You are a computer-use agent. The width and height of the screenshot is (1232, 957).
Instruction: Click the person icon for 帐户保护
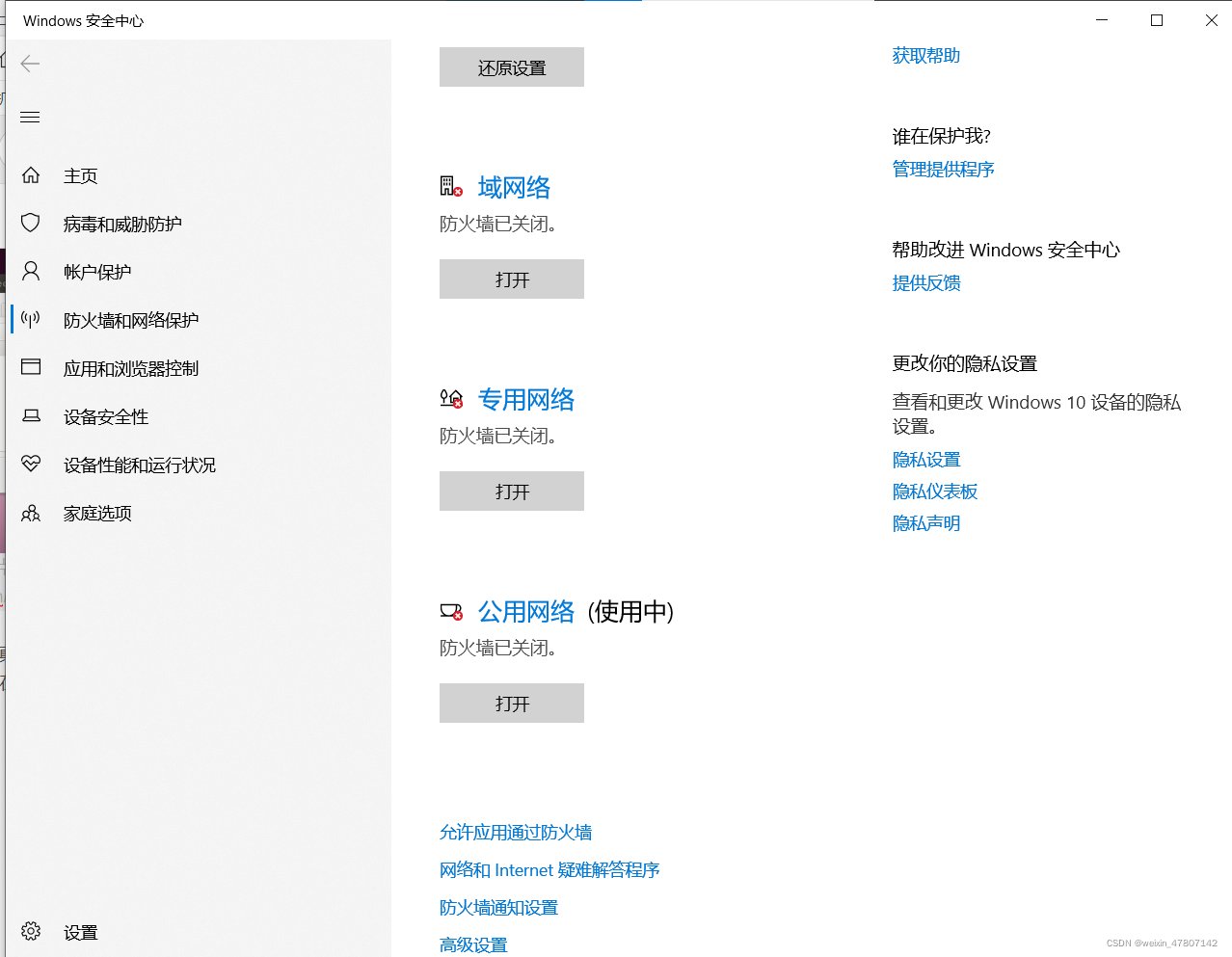[31, 272]
